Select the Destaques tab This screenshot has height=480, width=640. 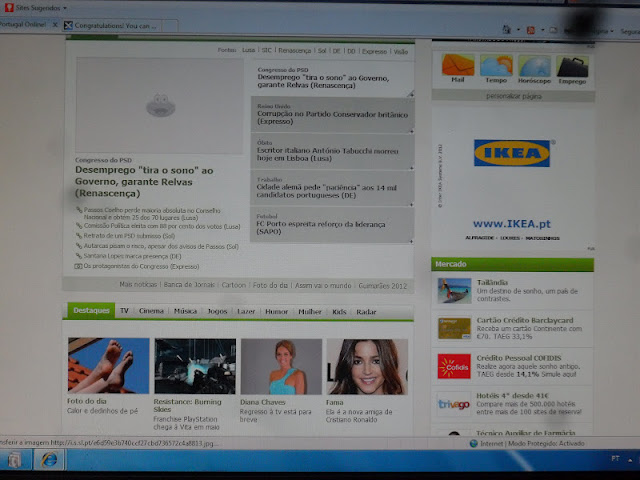click(91, 311)
